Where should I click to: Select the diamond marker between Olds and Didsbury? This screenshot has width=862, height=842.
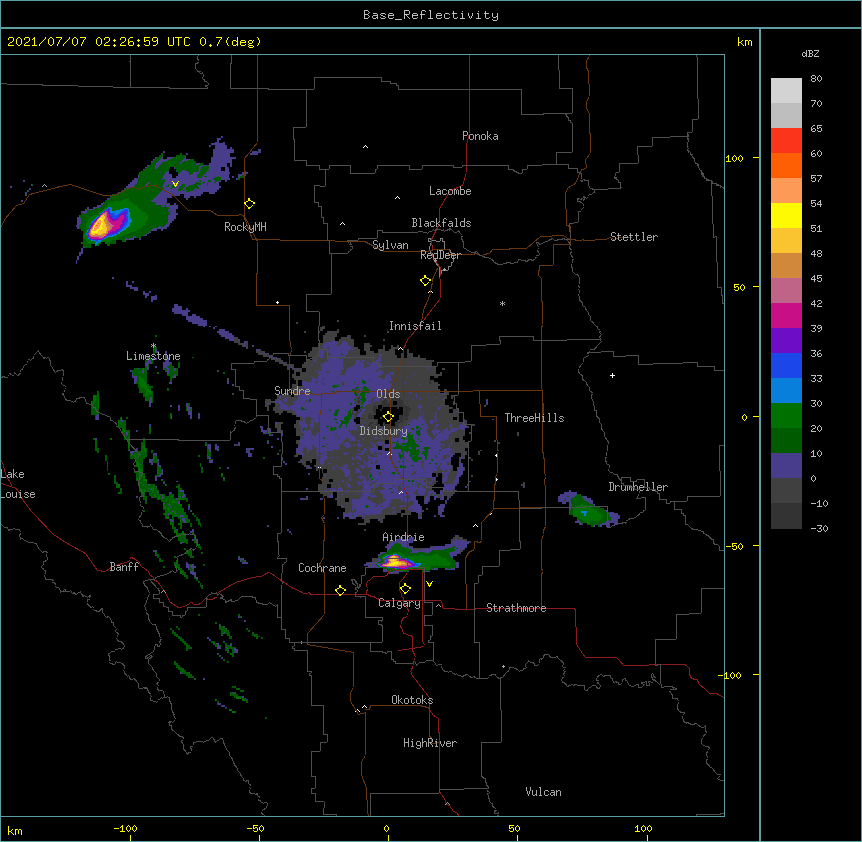click(x=389, y=417)
